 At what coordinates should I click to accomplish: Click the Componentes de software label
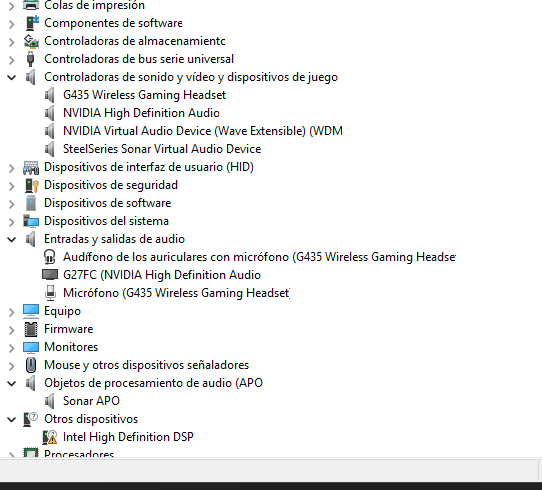pos(113,23)
